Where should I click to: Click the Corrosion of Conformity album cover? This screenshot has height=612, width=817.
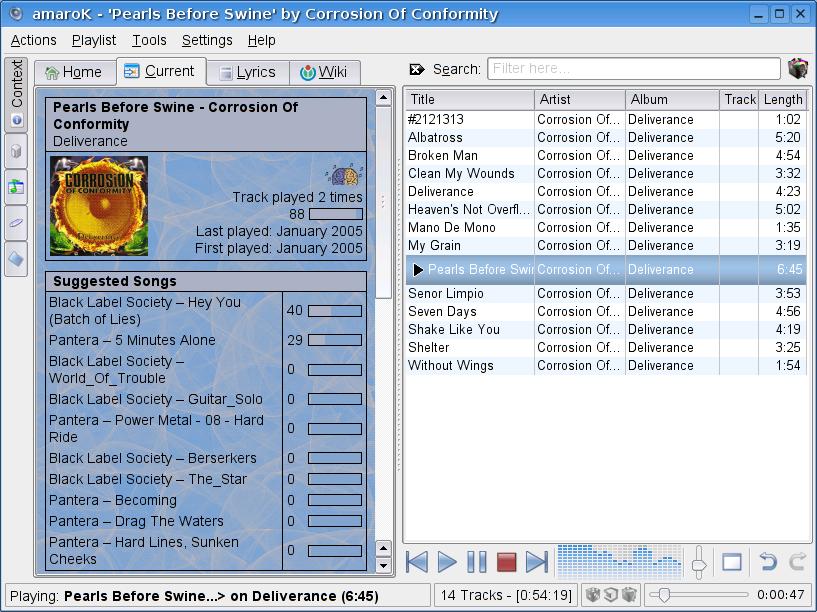99,206
